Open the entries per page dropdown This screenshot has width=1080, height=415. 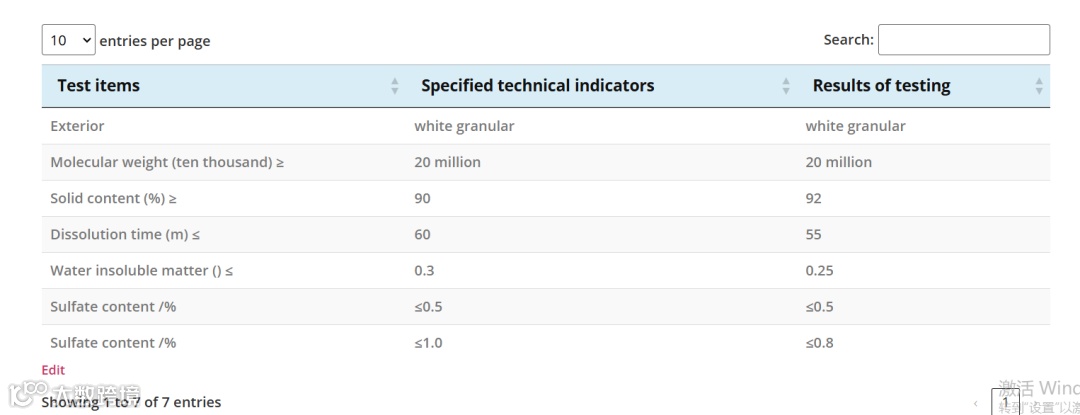click(x=68, y=40)
